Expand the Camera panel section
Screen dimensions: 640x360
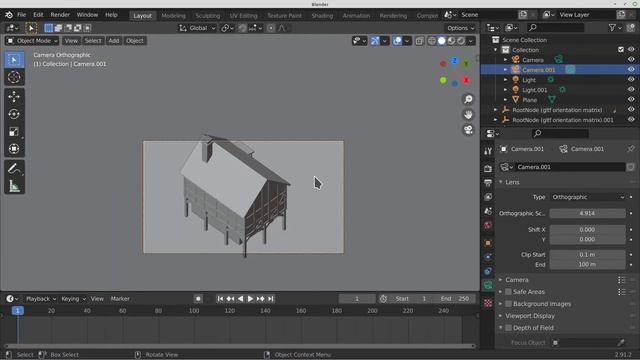(x=516, y=280)
